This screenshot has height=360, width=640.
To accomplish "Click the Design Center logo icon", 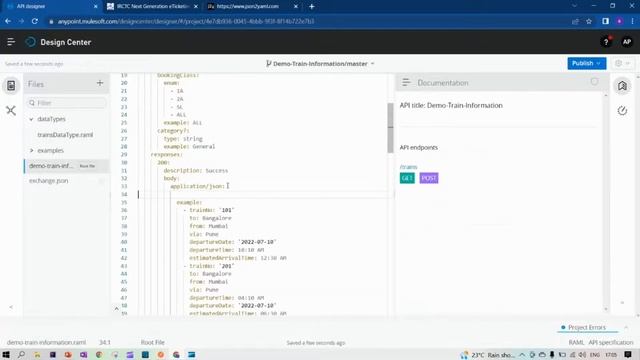I will [31, 42].
